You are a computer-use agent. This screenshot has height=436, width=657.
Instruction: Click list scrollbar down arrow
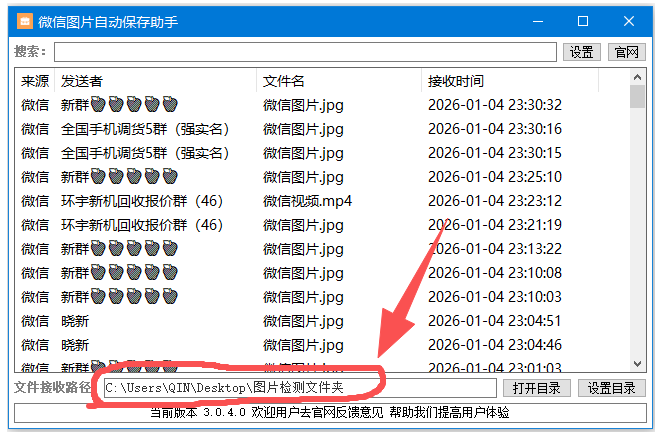(637, 364)
